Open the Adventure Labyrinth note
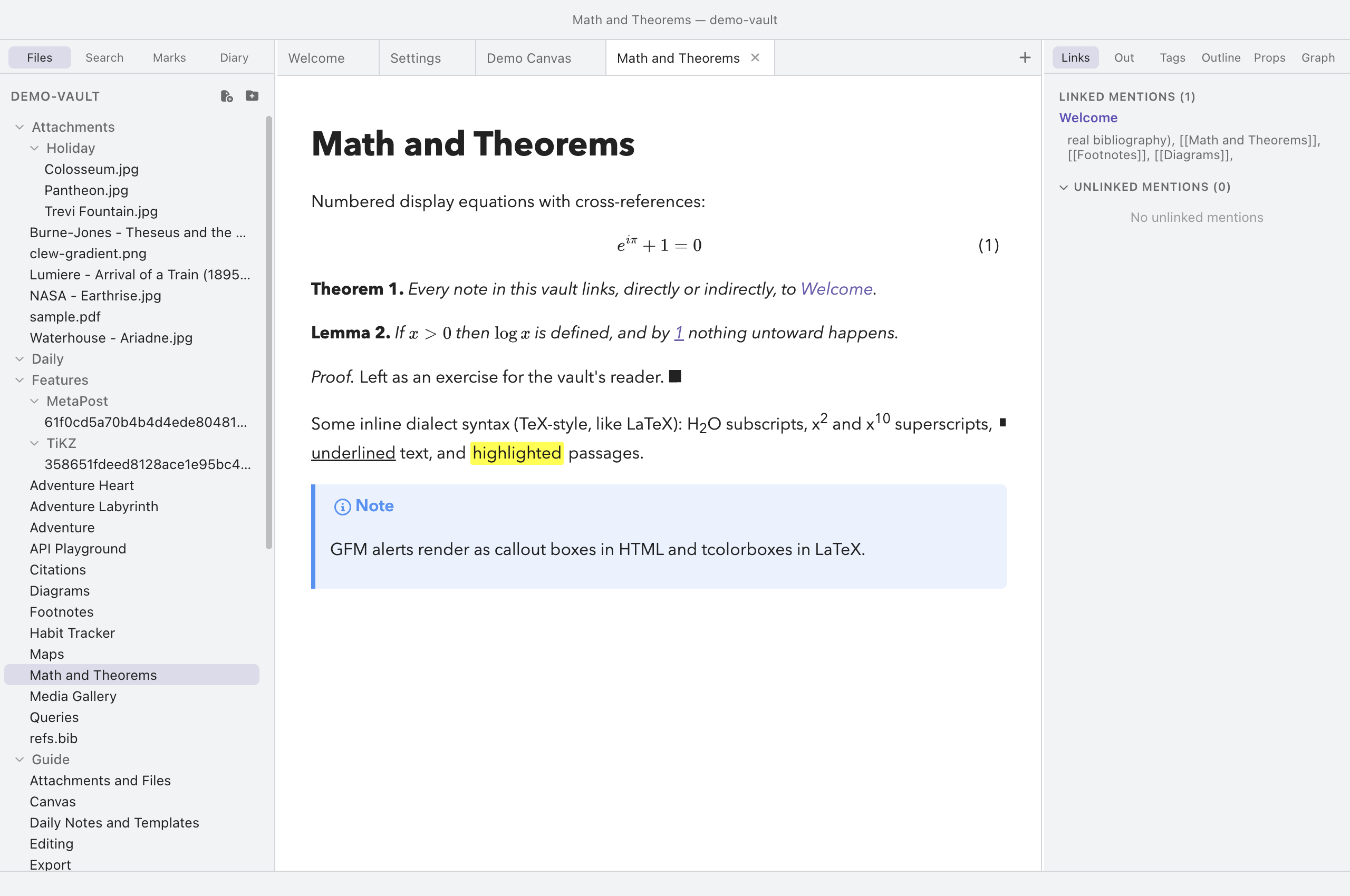The height and width of the screenshot is (896, 1350). (x=94, y=507)
